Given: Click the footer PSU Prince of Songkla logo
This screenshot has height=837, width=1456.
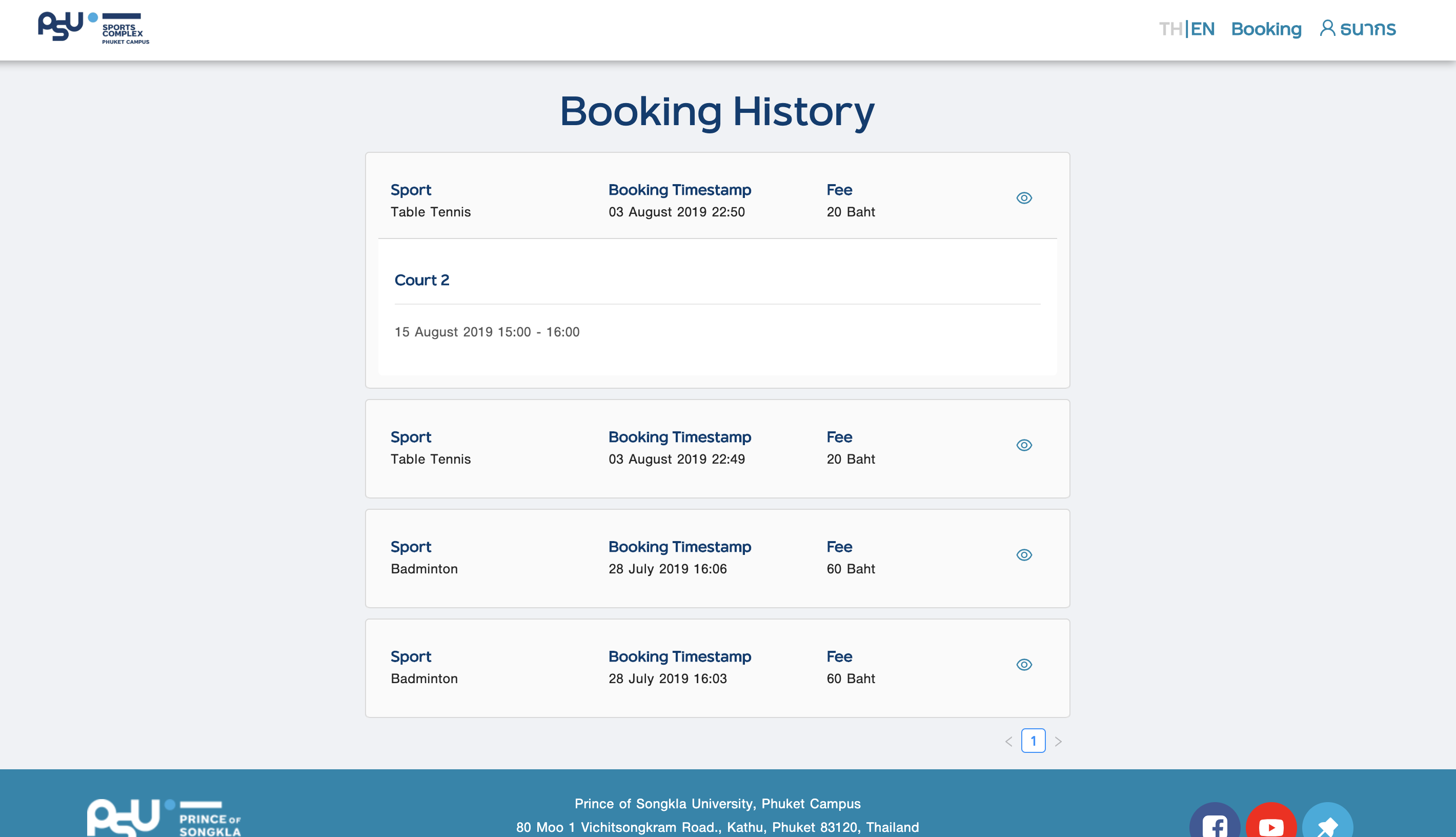Looking at the screenshot, I should coord(164,818).
